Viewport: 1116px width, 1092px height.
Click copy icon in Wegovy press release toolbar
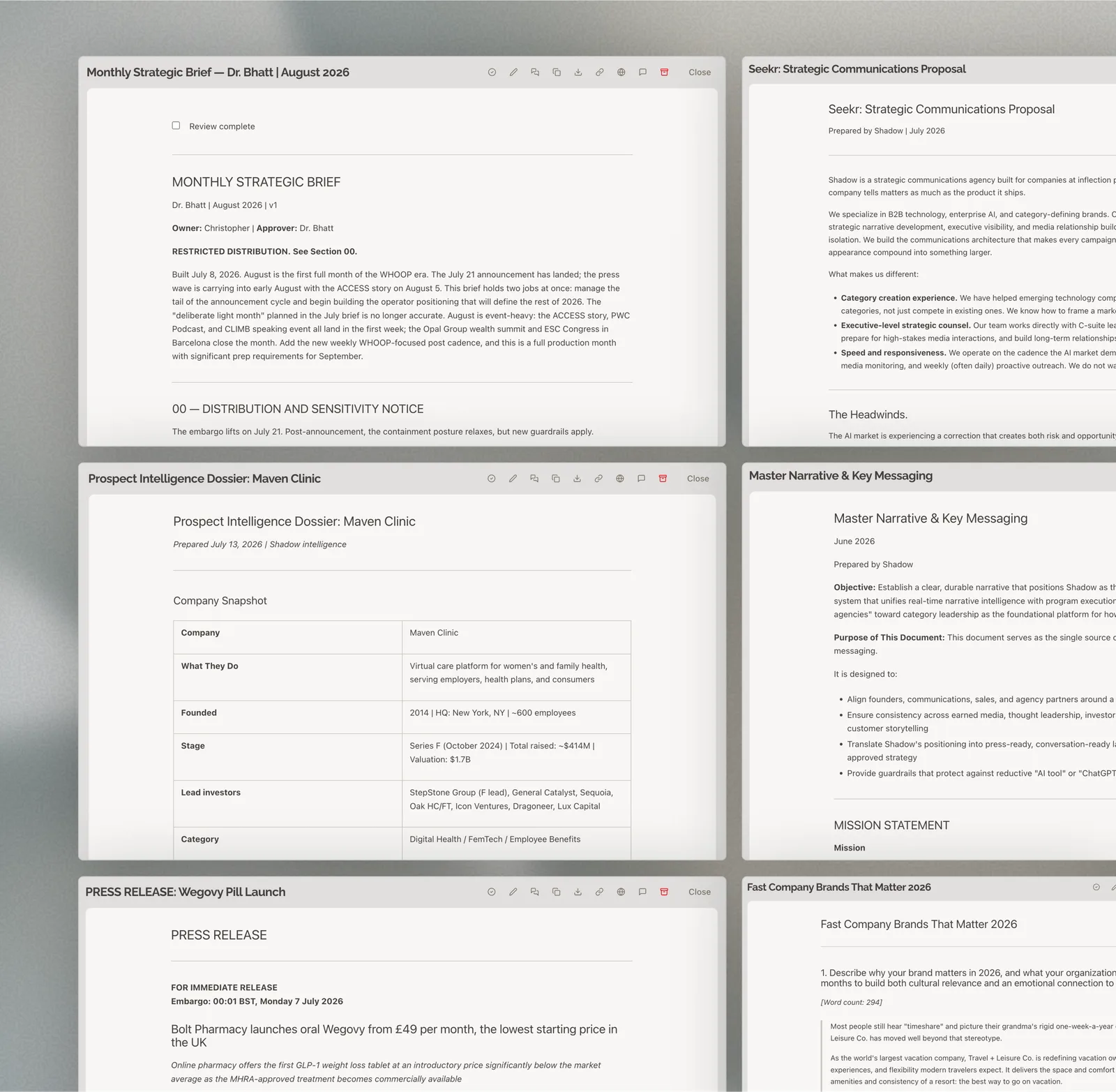pos(557,892)
